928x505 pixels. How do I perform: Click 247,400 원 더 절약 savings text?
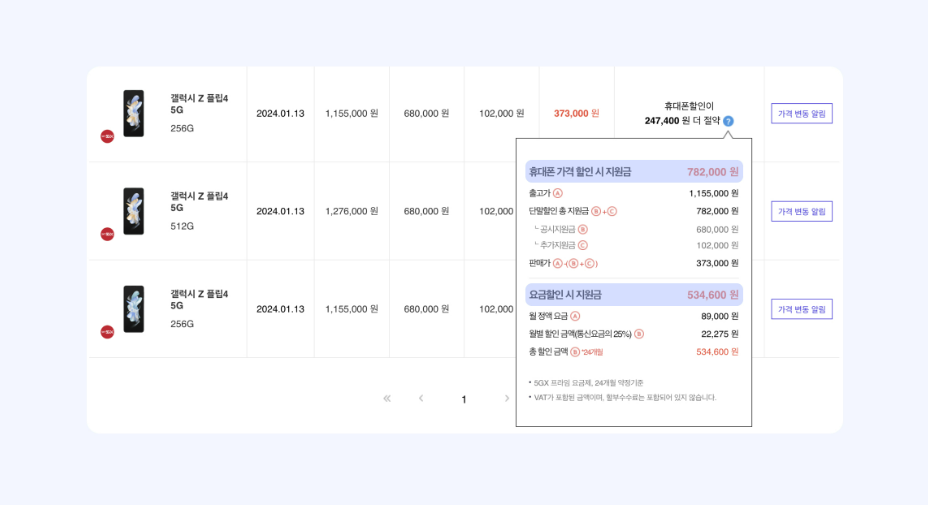pos(682,121)
